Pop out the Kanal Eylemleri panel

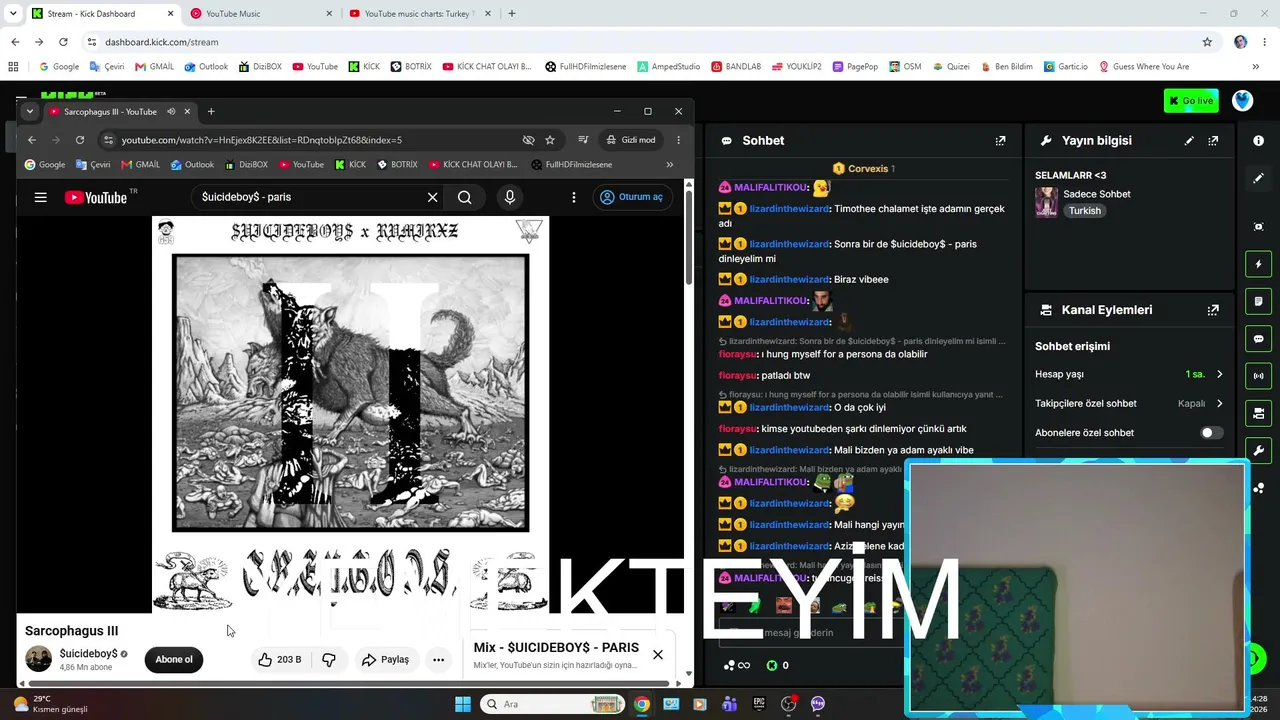(x=1213, y=310)
